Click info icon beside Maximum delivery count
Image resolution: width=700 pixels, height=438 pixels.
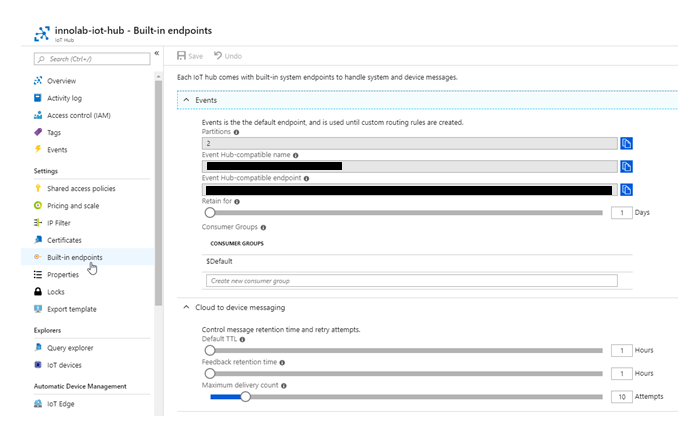[283, 386]
